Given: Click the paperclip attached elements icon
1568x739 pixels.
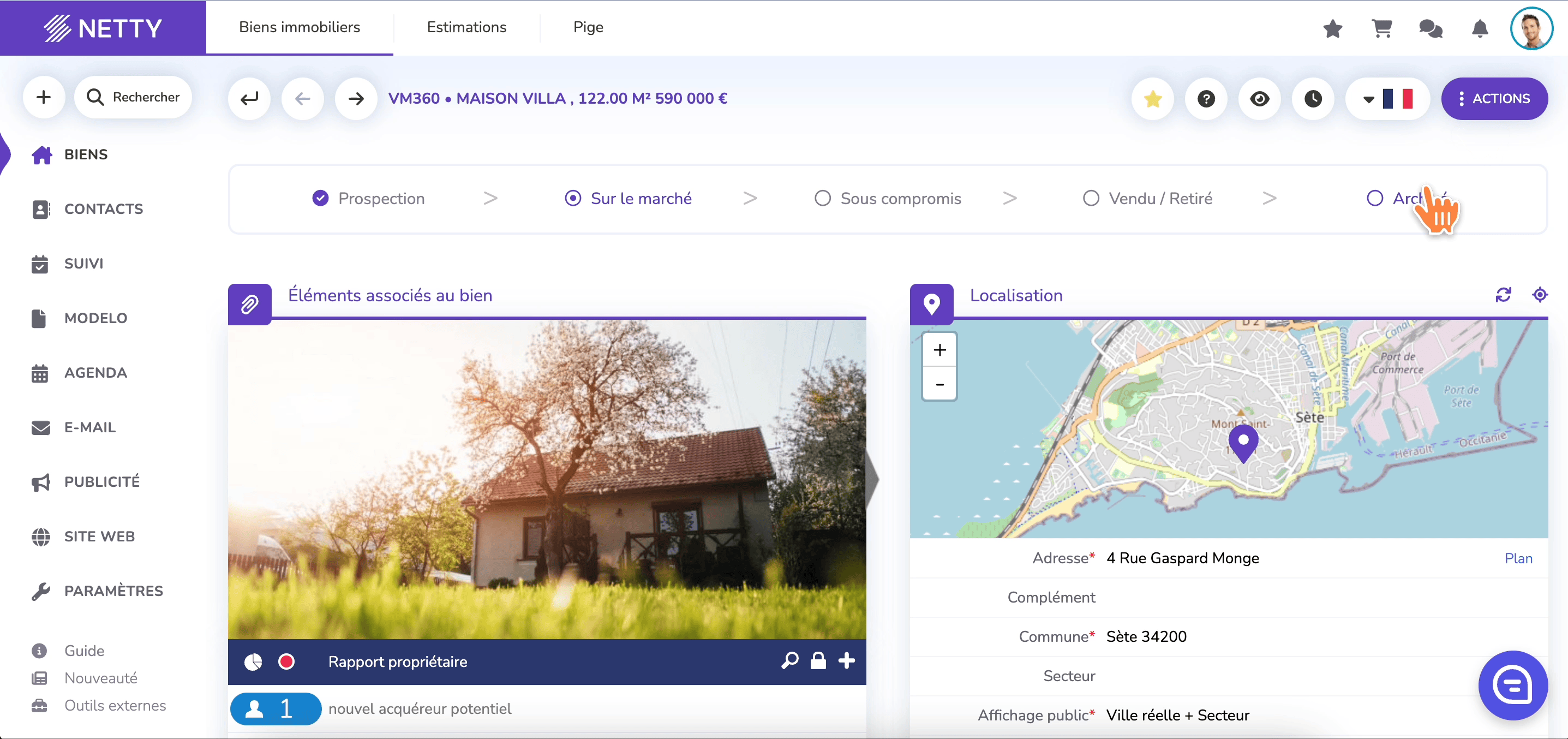Looking at the screenshot, I should pos(249,296).
